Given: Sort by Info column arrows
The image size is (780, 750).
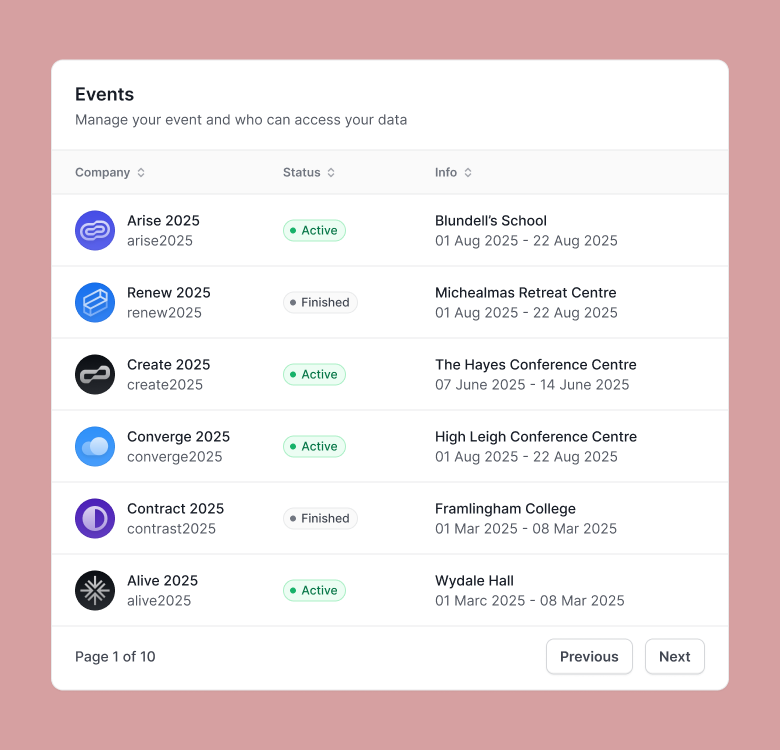Looking at the screenshot, I should (468, 172).
